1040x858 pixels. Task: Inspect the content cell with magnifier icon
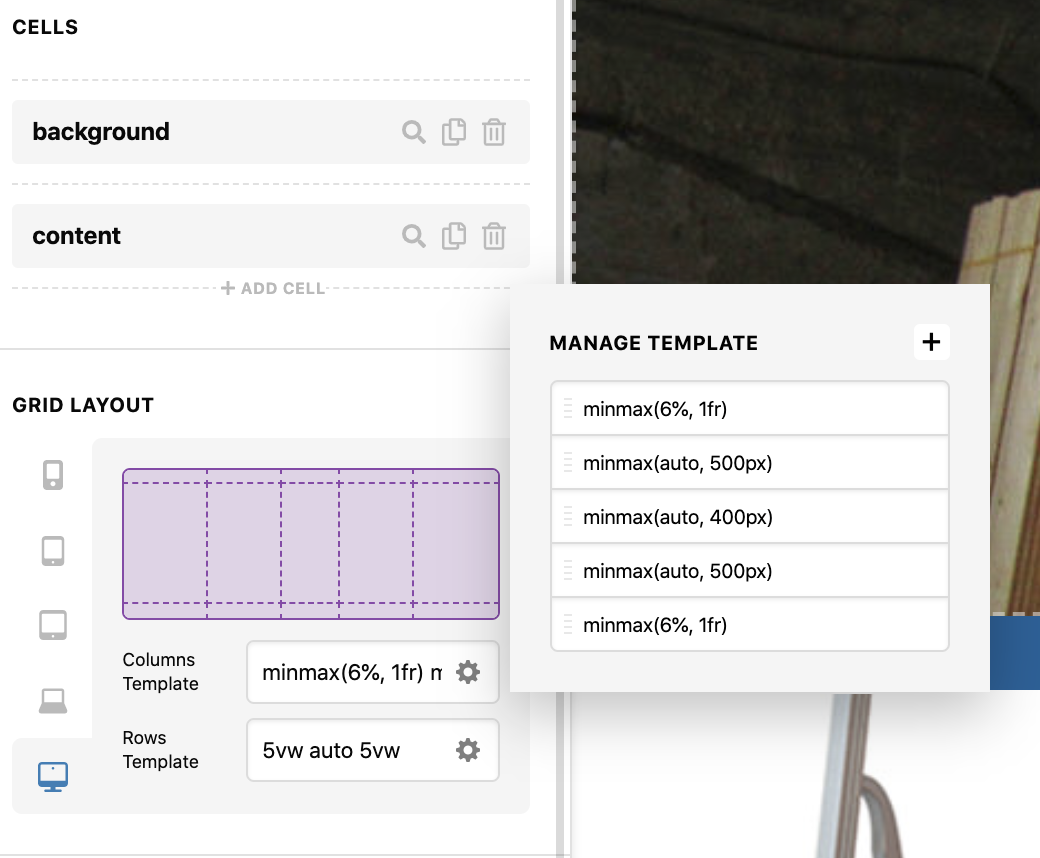tap(414, 236)
